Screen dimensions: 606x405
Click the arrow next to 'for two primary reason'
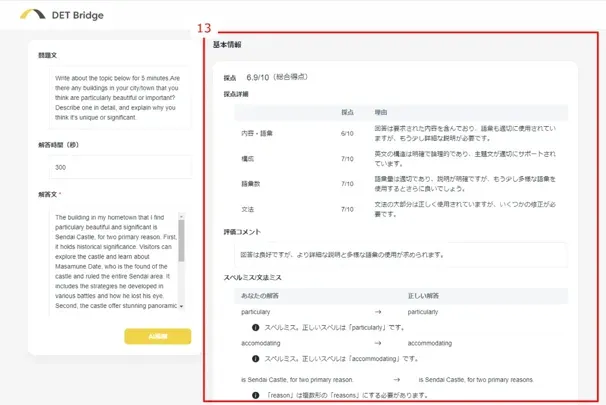tap(397, 379)
